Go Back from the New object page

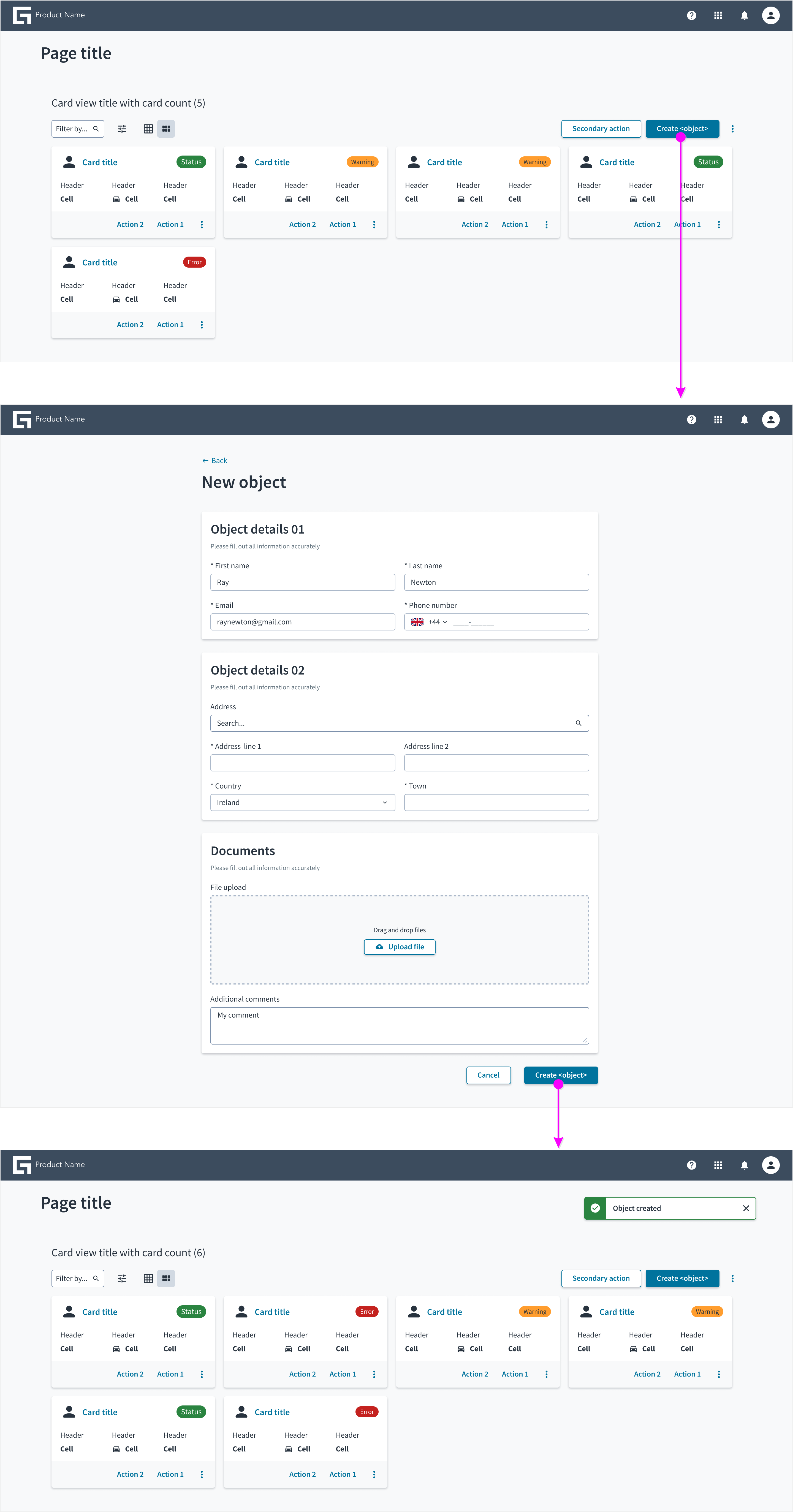215,461
